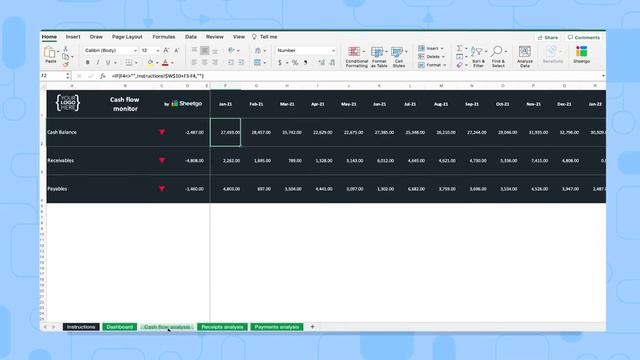Open the Receipts analysis sheet tab
The width and height of the screenshot is (640, 360).
click(222, 327)
